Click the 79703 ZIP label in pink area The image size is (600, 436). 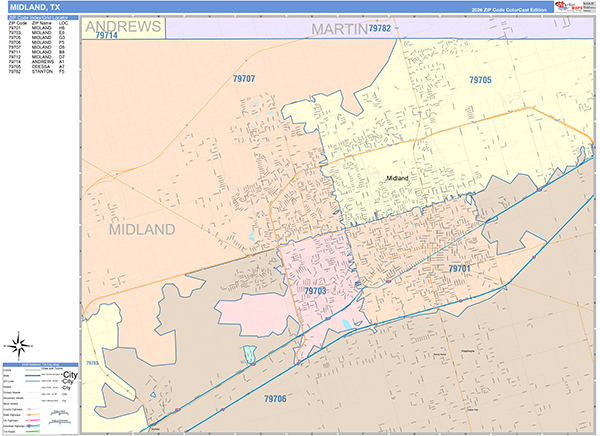(x=315, y=291)
